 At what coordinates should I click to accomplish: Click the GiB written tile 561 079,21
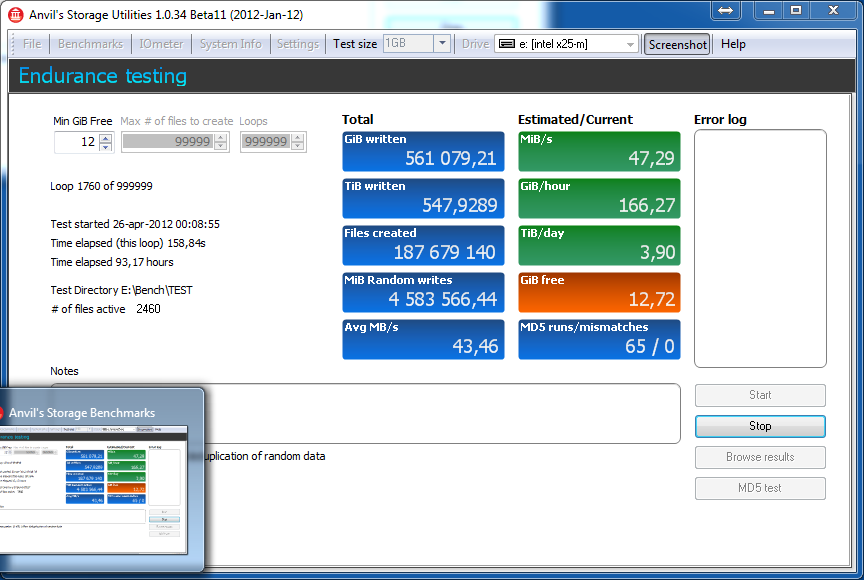tap(423, 151)
